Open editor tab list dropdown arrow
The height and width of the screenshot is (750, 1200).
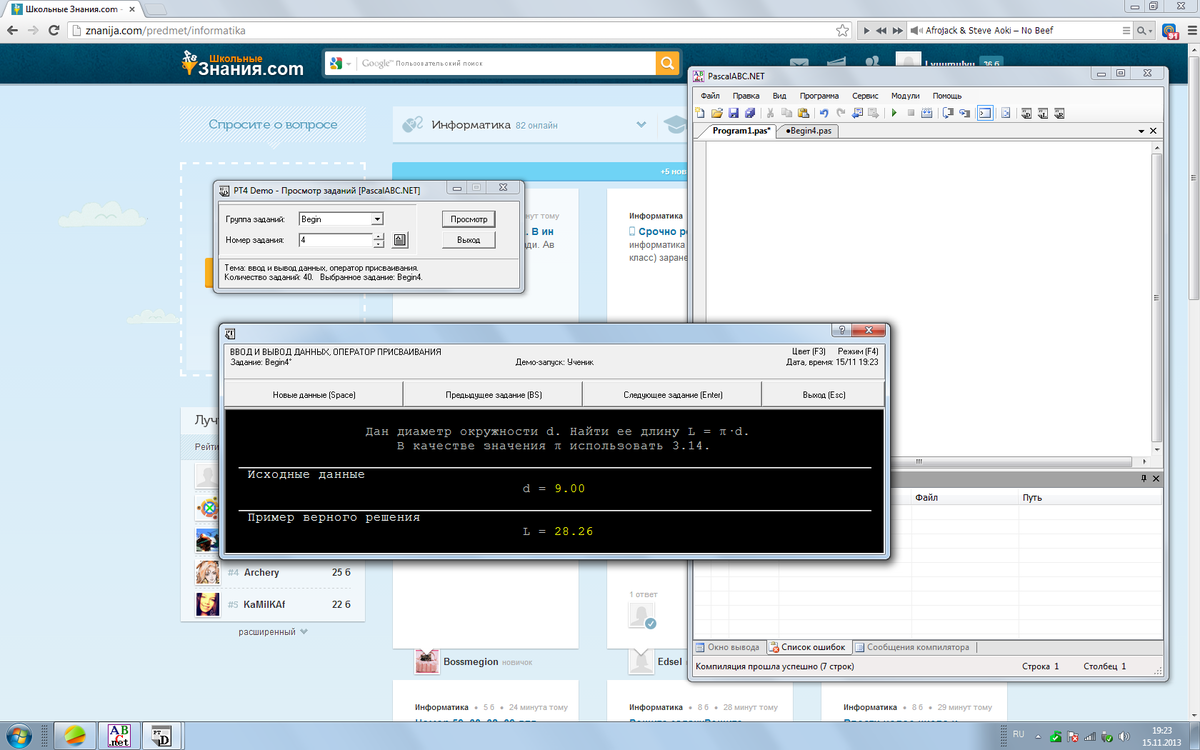(x=1140, y=131)
